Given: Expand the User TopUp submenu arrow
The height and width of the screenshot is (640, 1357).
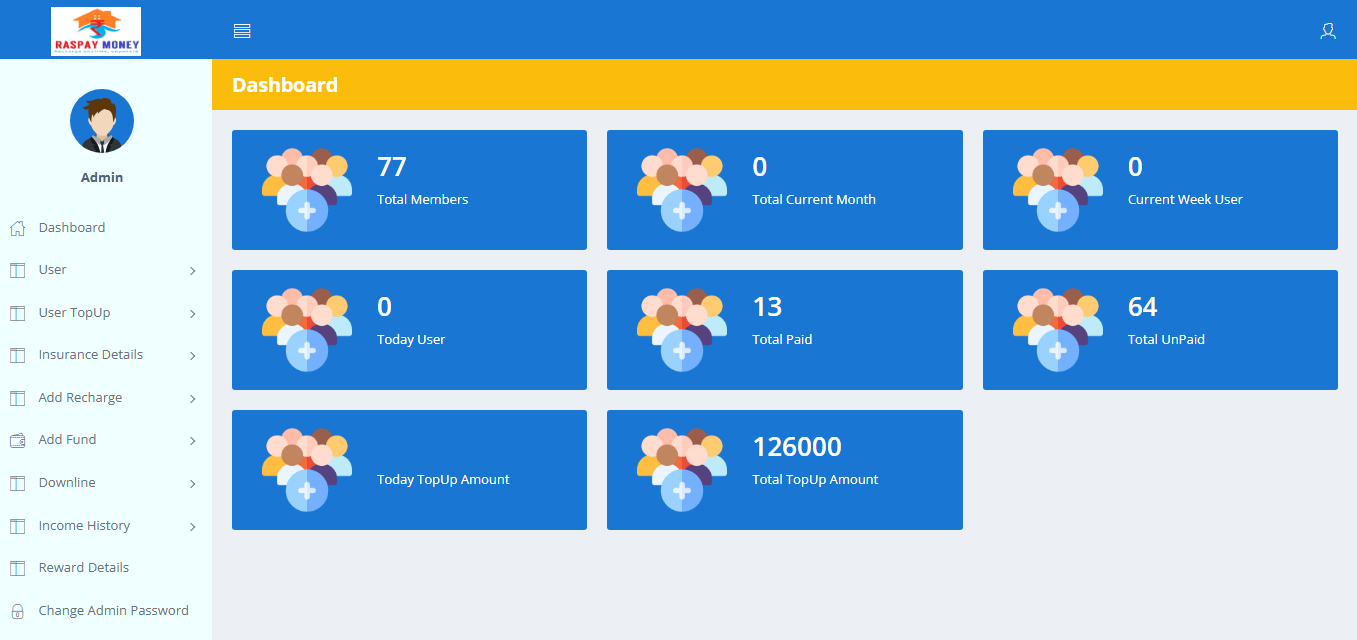Looking at the screenshot, I should [192, 314].
